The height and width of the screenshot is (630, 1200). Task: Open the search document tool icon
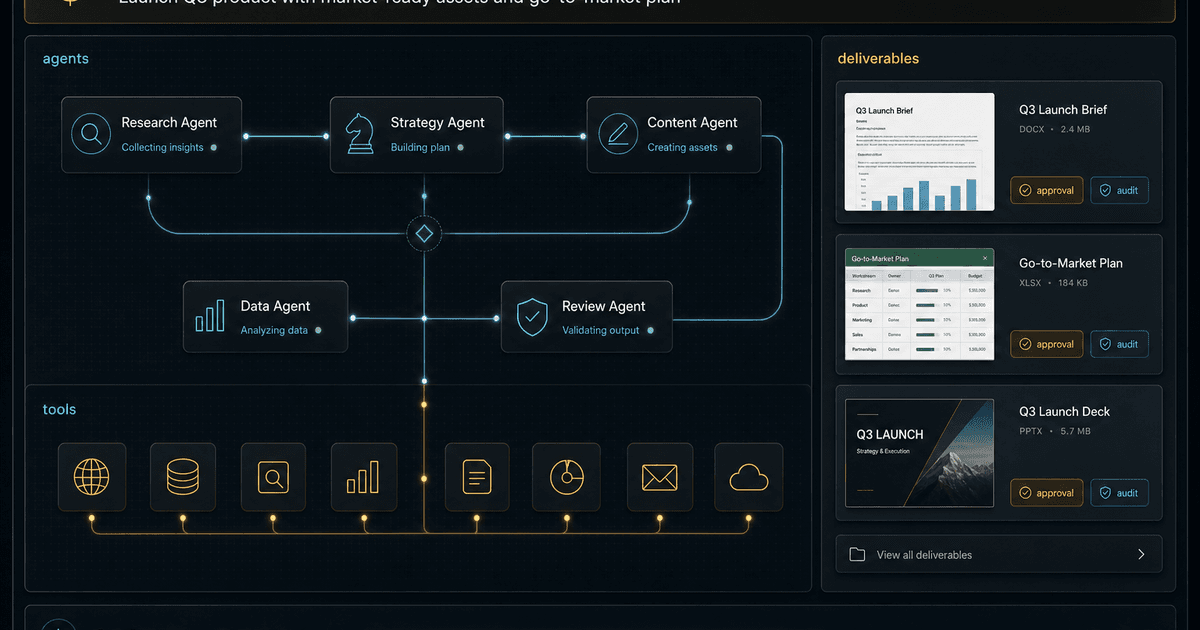pyautogui.click(x=273, y=477)
